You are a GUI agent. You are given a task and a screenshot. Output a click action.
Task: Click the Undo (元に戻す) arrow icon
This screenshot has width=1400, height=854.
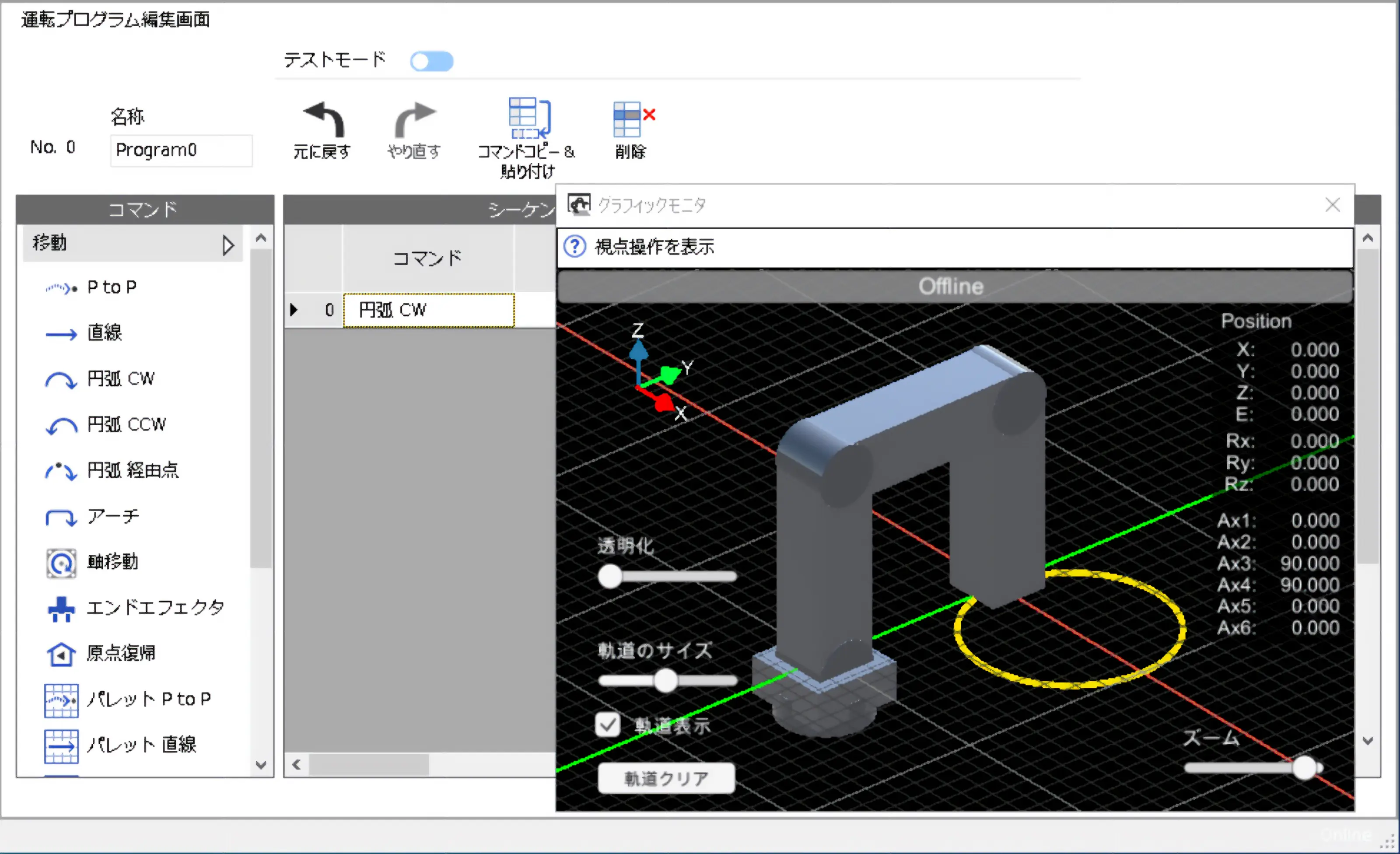pyautogui.click(x=323, y=120)
